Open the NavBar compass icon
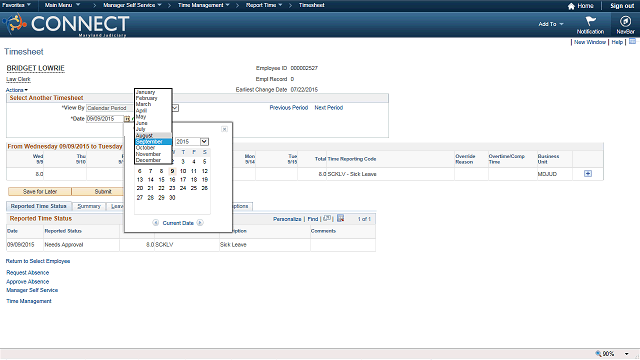640x360 pixels. point(625,21)
